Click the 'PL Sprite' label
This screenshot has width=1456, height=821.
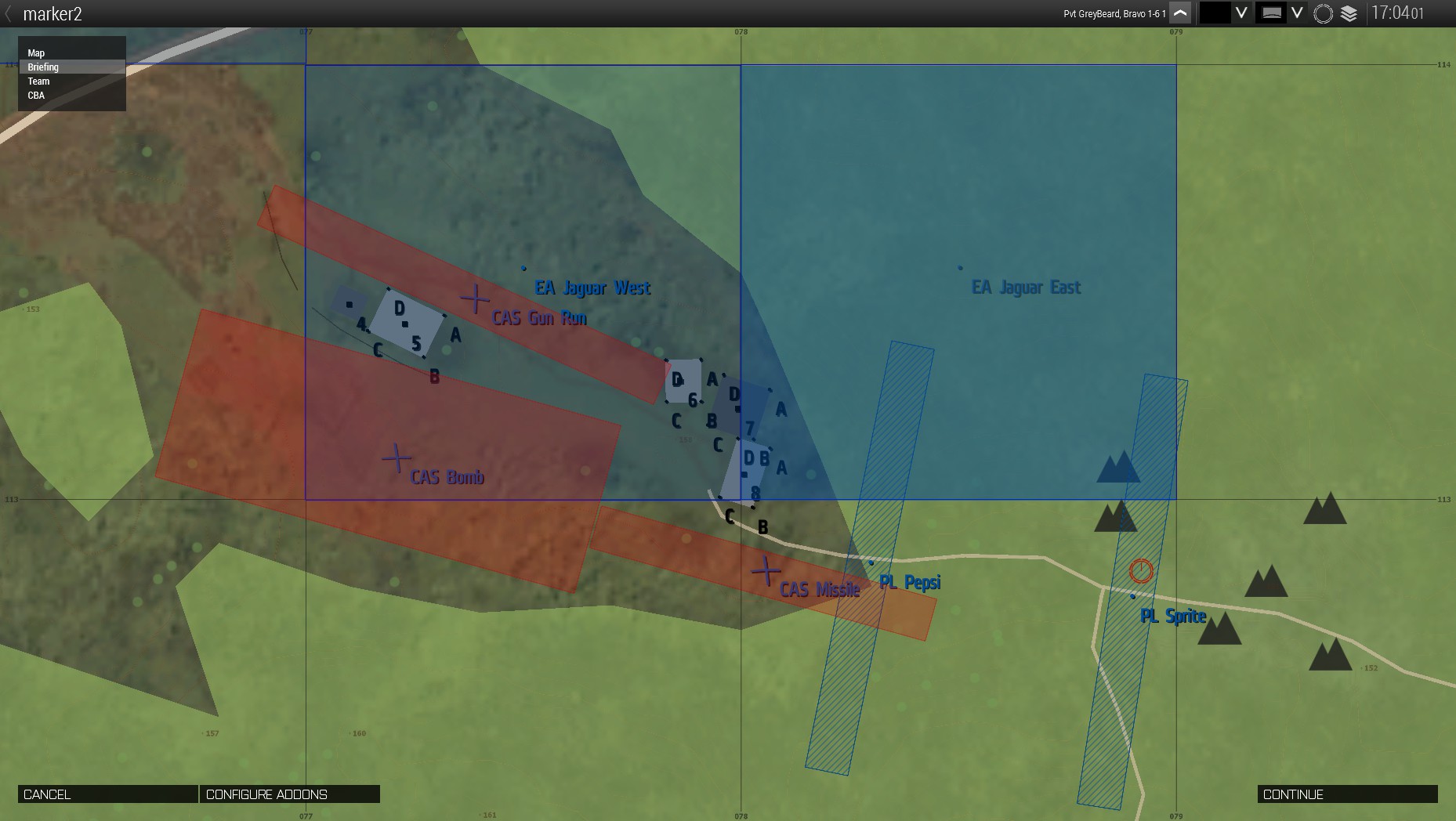(x=1173, y=616)
